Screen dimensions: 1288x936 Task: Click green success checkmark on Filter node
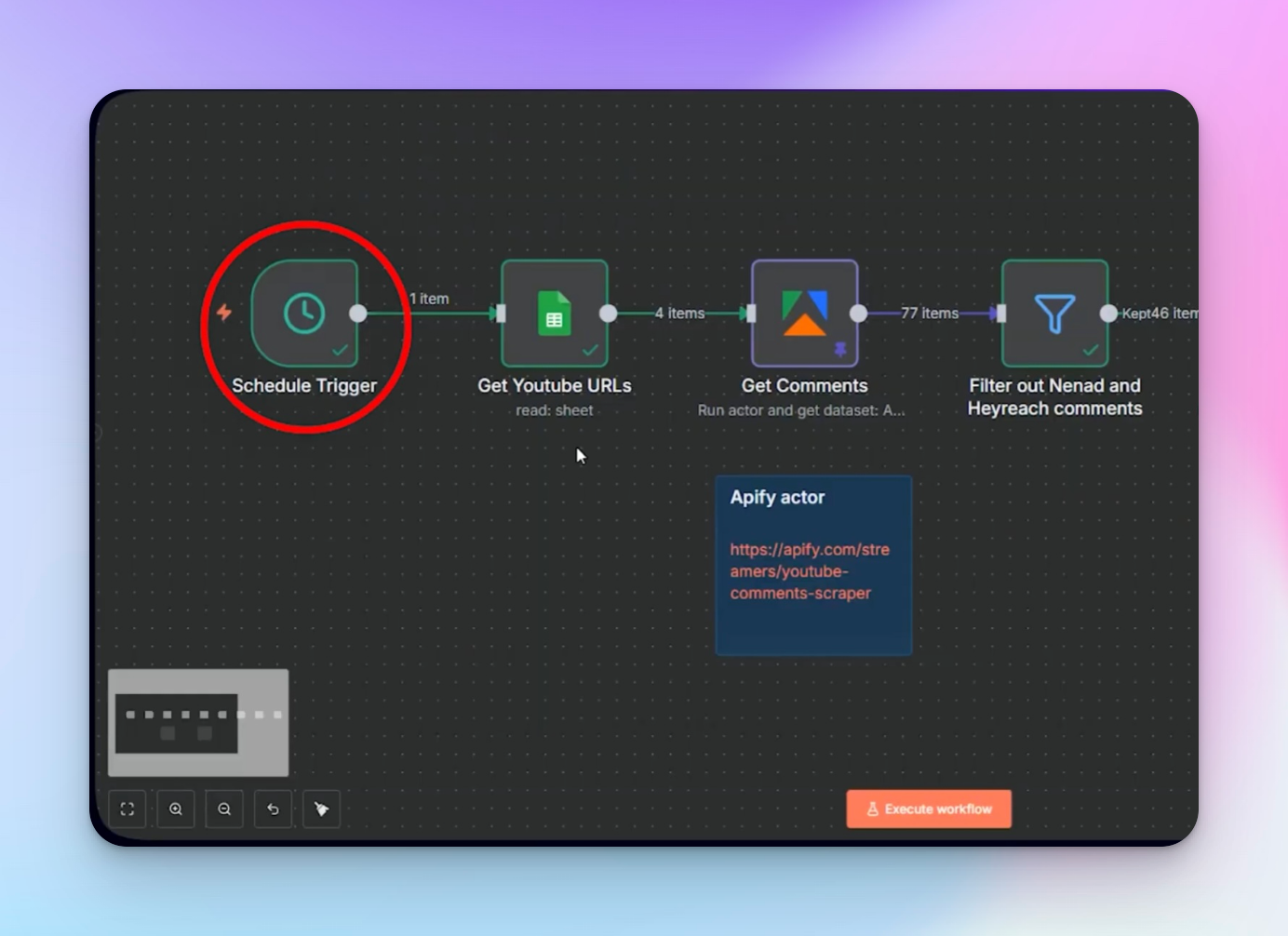coord(1091,351)
